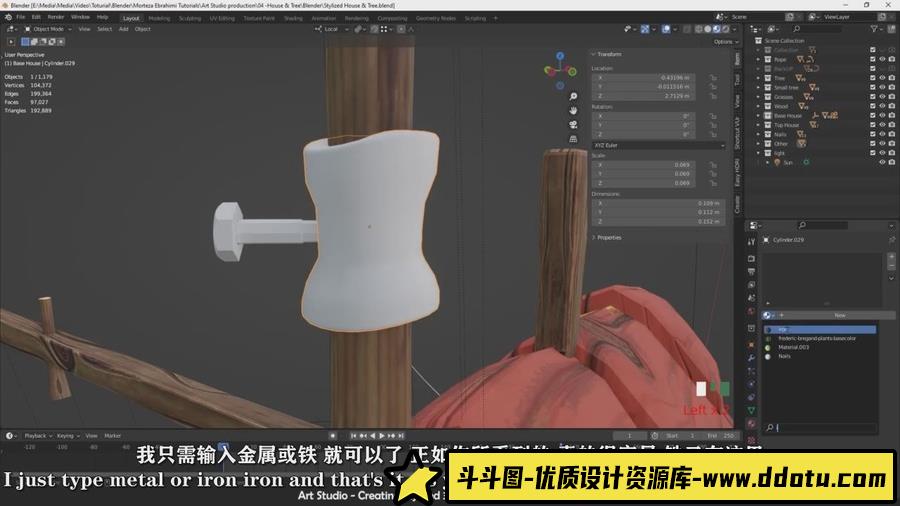Open the browse material dropdown icon
This screenshot has height=506, width=900.
click(x=769, y=316)
